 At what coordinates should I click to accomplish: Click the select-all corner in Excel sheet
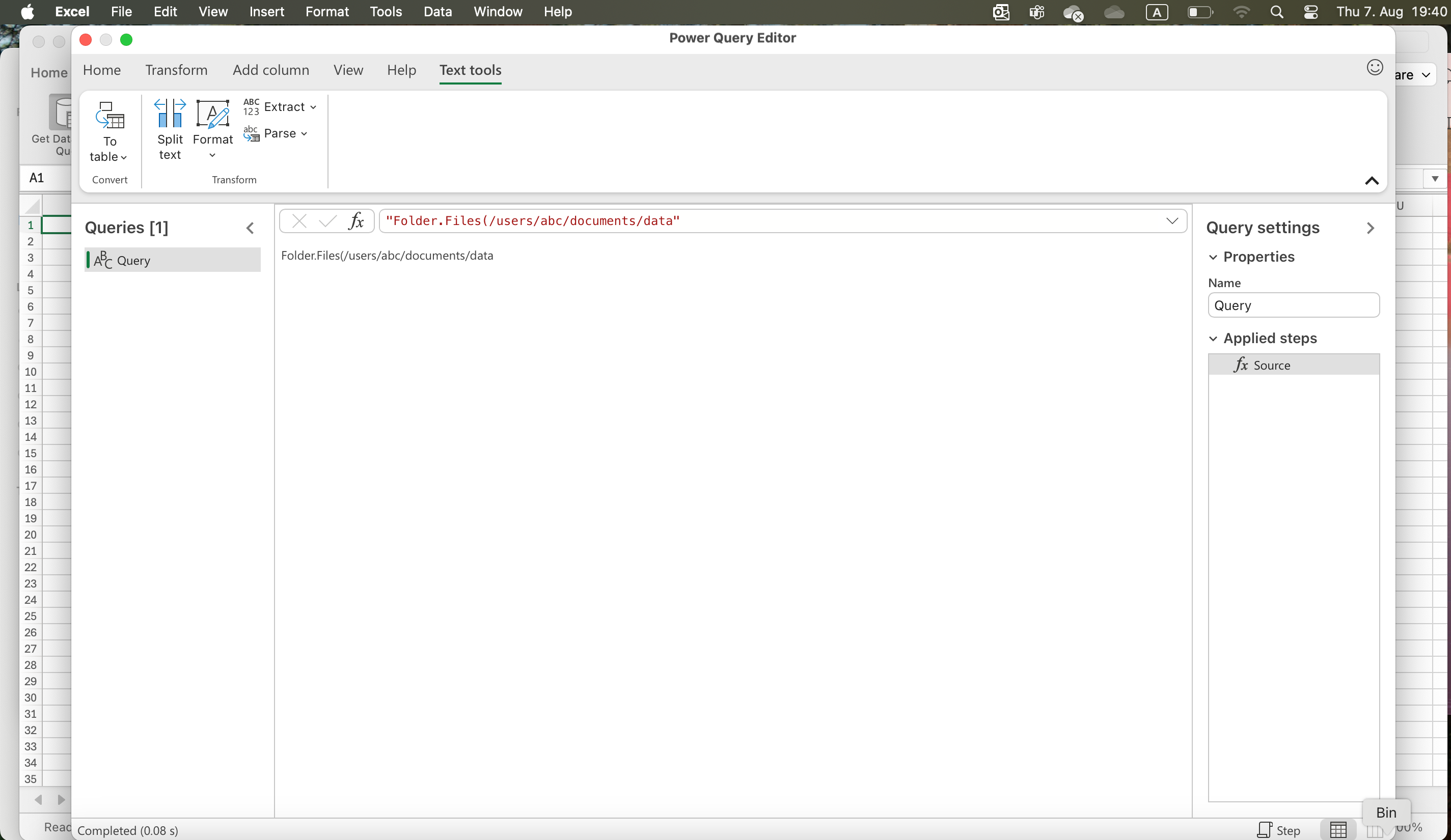[x=31, y=206]
